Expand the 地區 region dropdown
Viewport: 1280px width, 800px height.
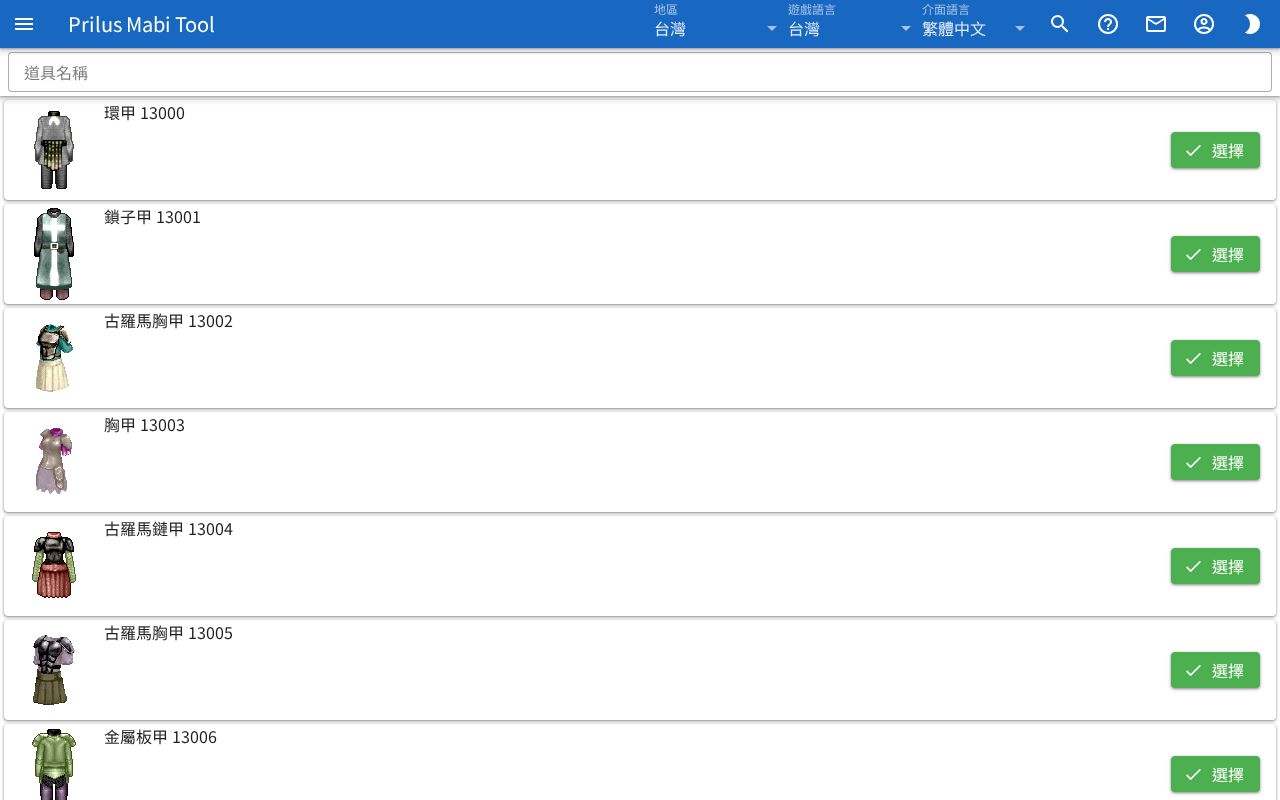[716, 24]
